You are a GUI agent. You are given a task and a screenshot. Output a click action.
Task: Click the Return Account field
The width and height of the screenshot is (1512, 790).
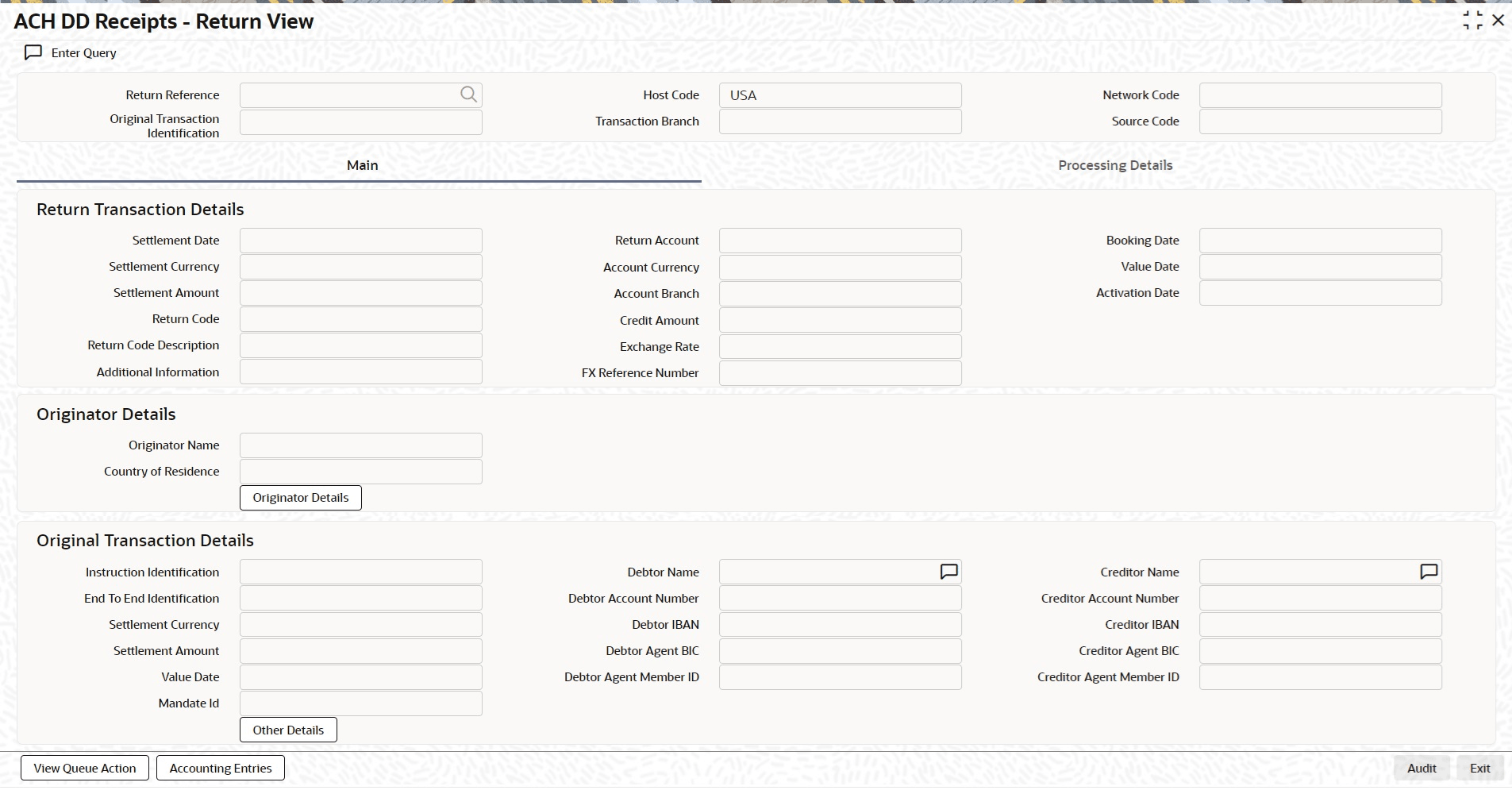841,241
